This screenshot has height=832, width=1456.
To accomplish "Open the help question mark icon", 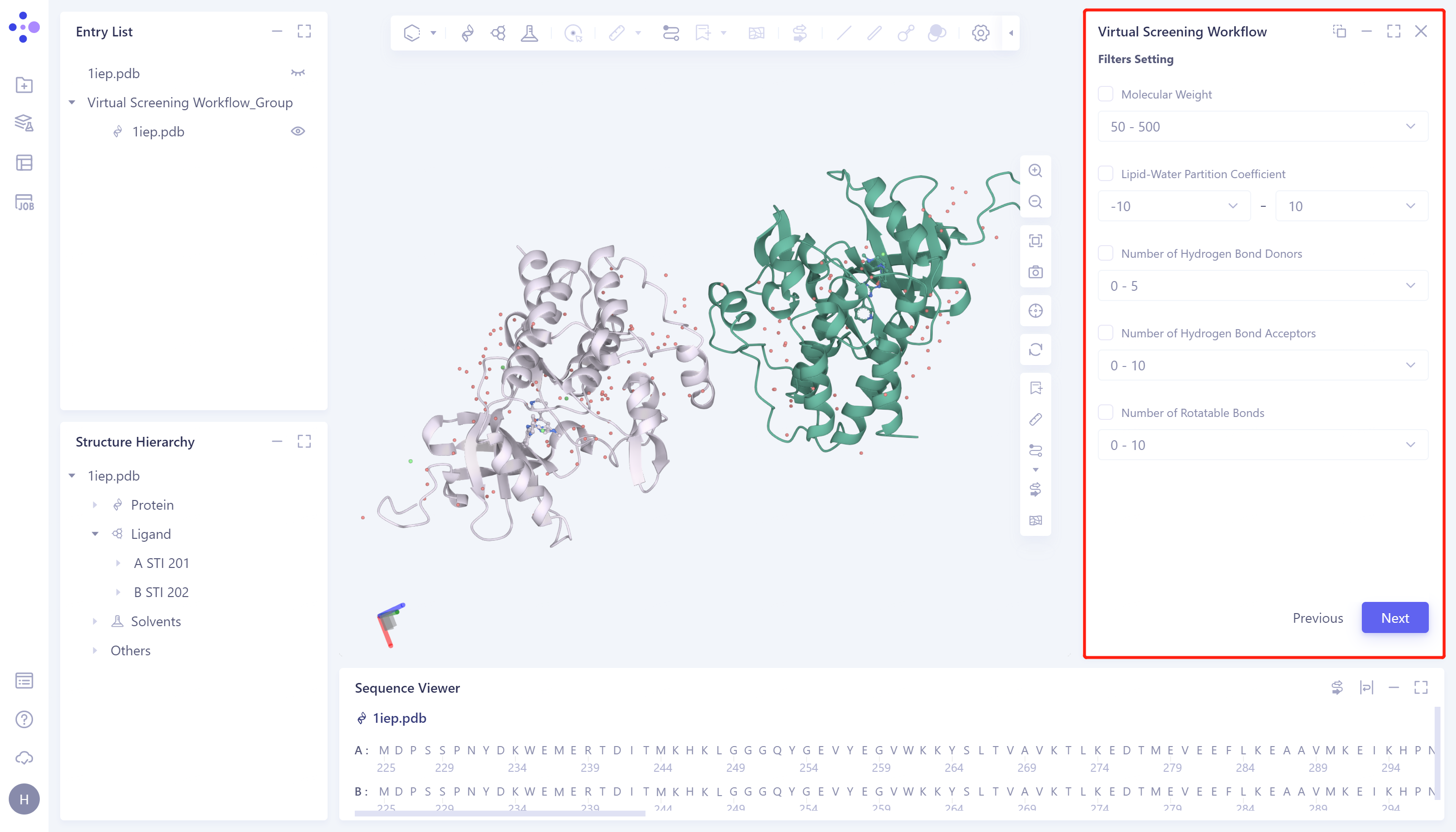I will coord(24,719).
